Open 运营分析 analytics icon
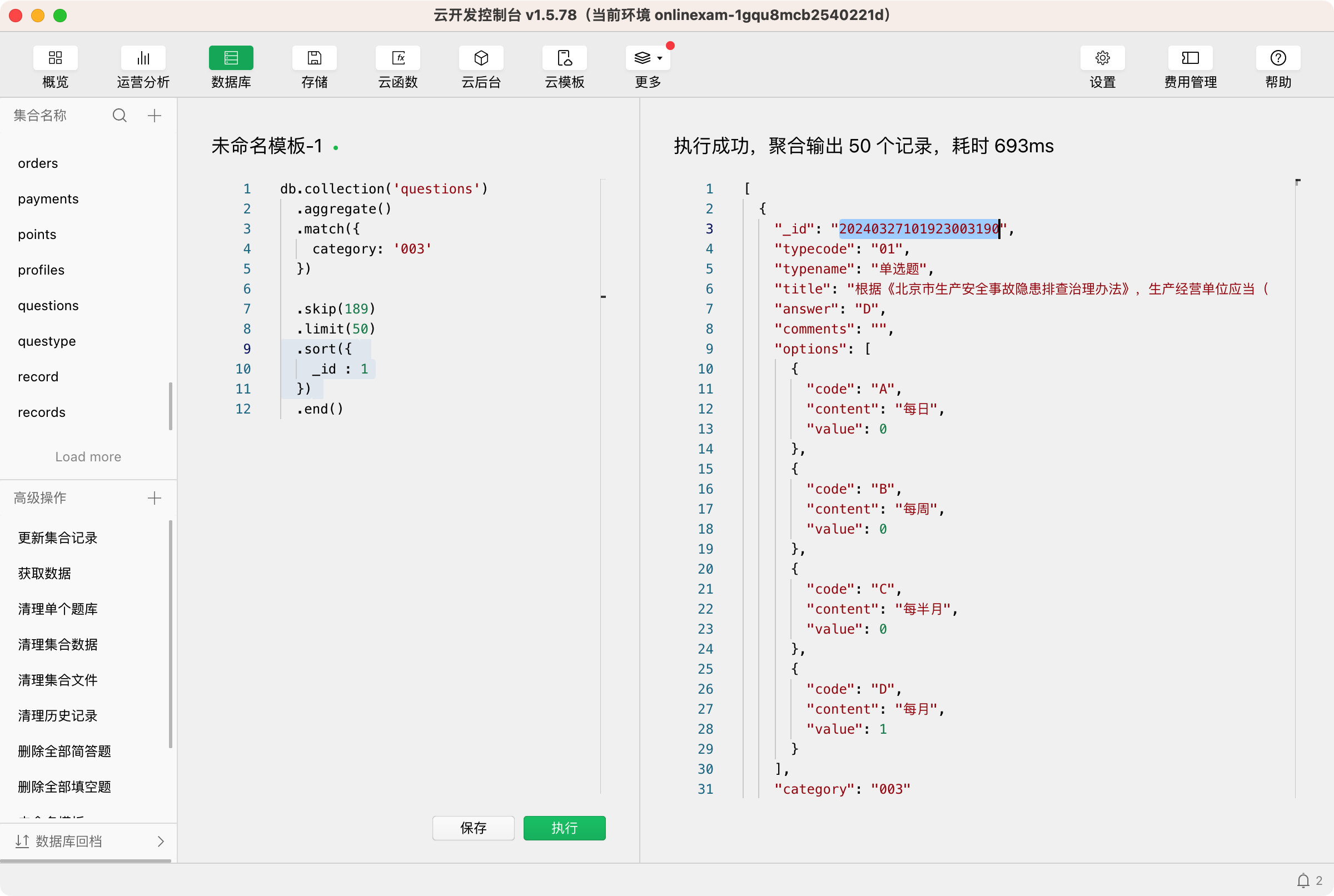1334x896 pixels. [143, 58]
